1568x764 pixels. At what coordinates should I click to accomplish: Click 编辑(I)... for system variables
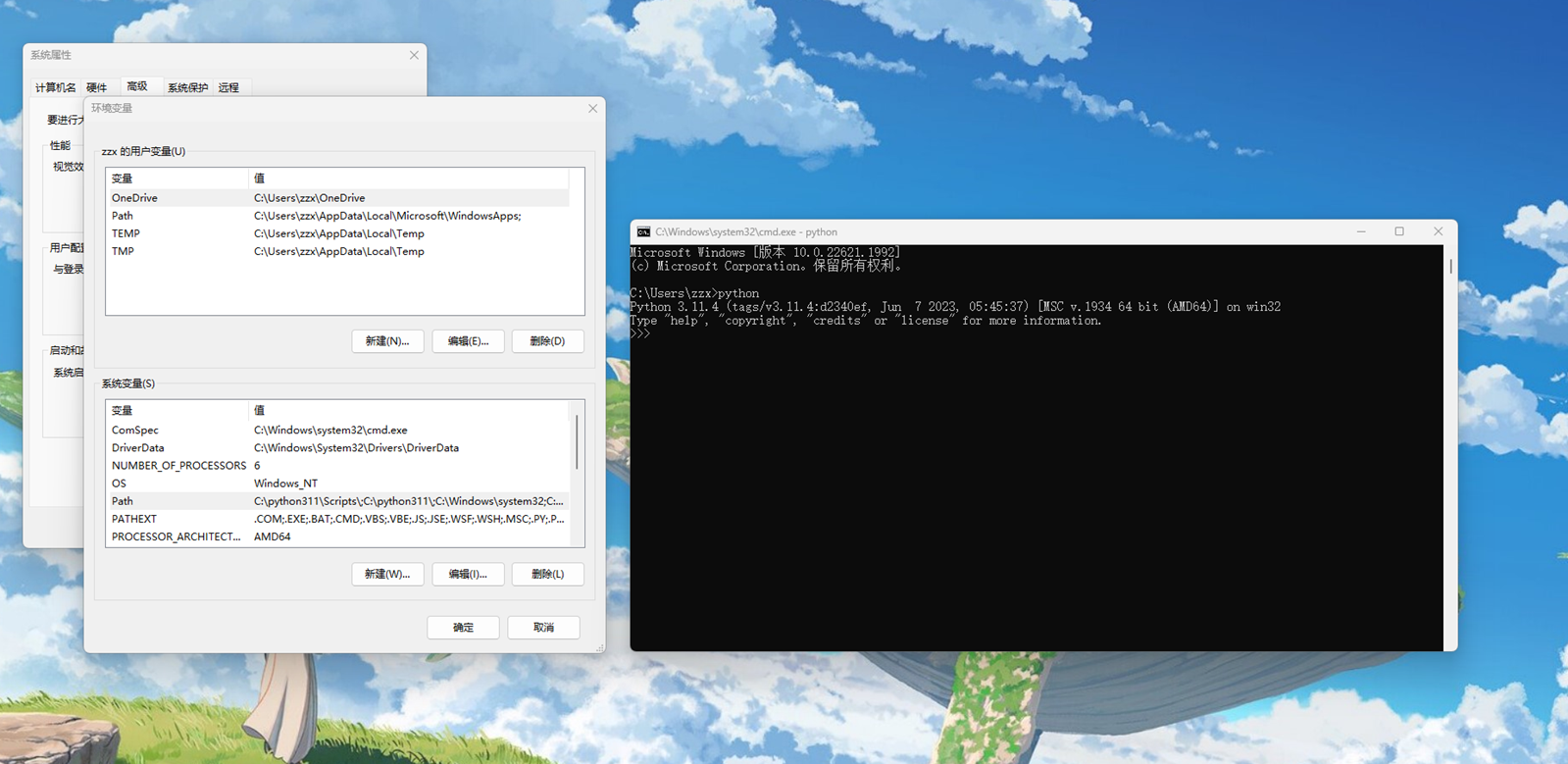coord(468,574)
